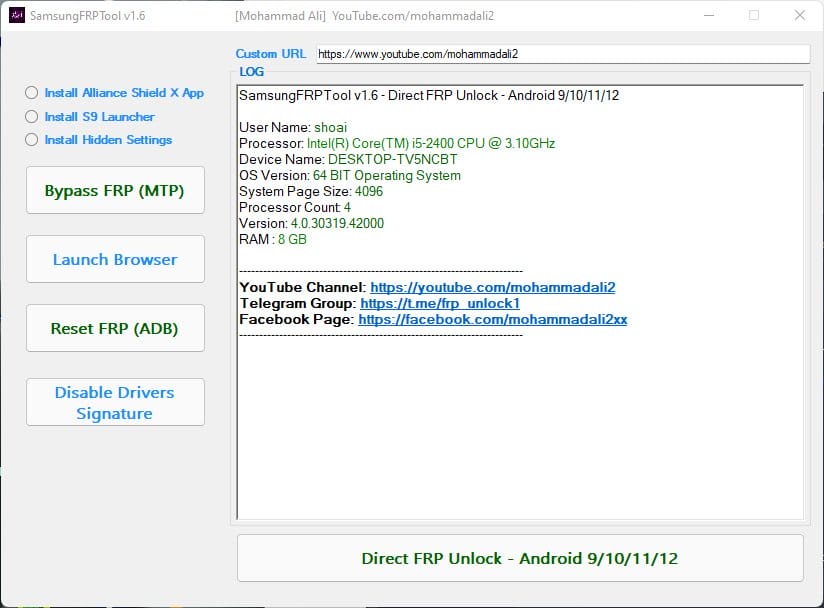Click the Bypass FRP (MTP) button

tap(114, 190)
